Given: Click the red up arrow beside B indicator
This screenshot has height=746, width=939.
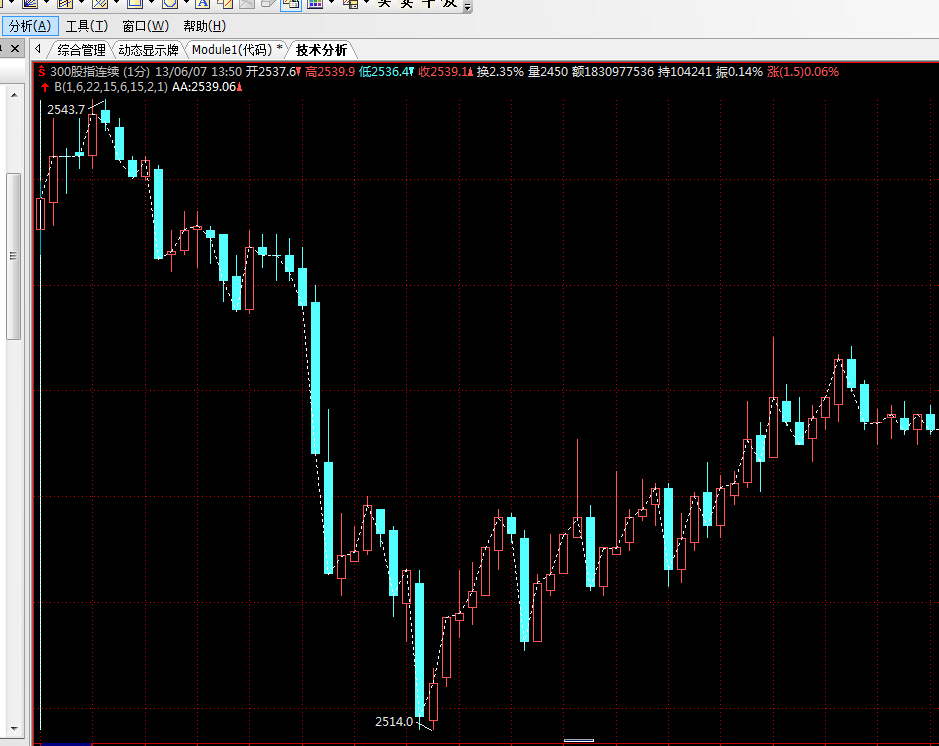Looking at the screenshot, I should click(x=45, y=87).
